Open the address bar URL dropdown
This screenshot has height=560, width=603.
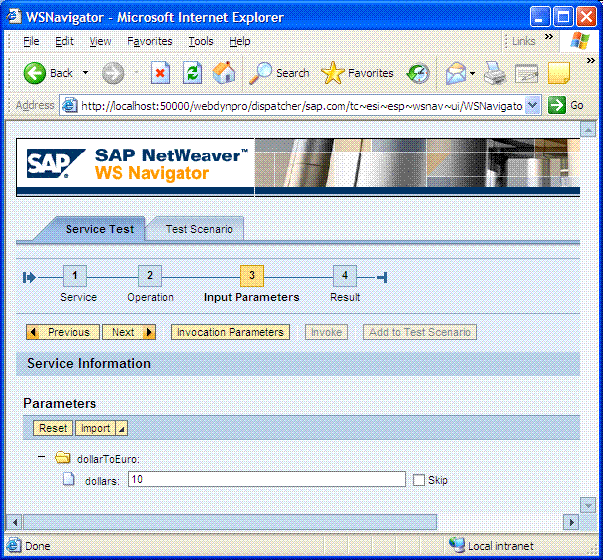532,105
